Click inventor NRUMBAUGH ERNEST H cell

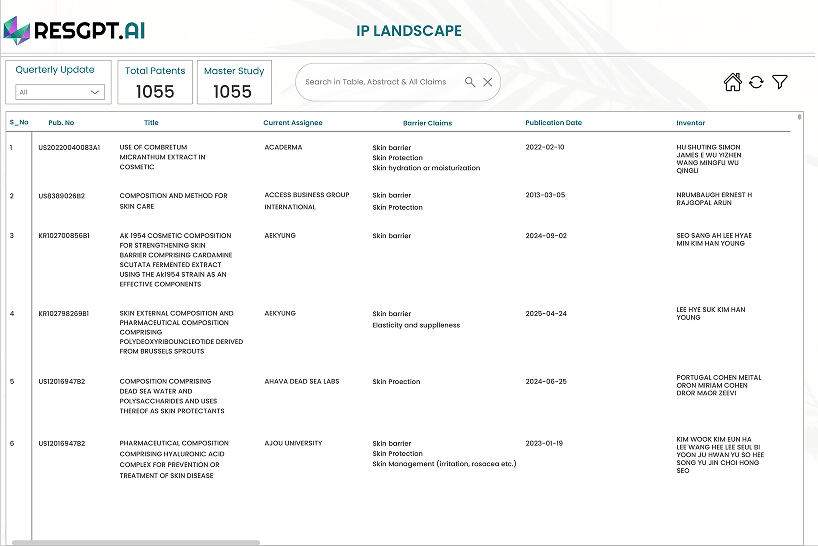pyautogui.click(x=714, y=199)
